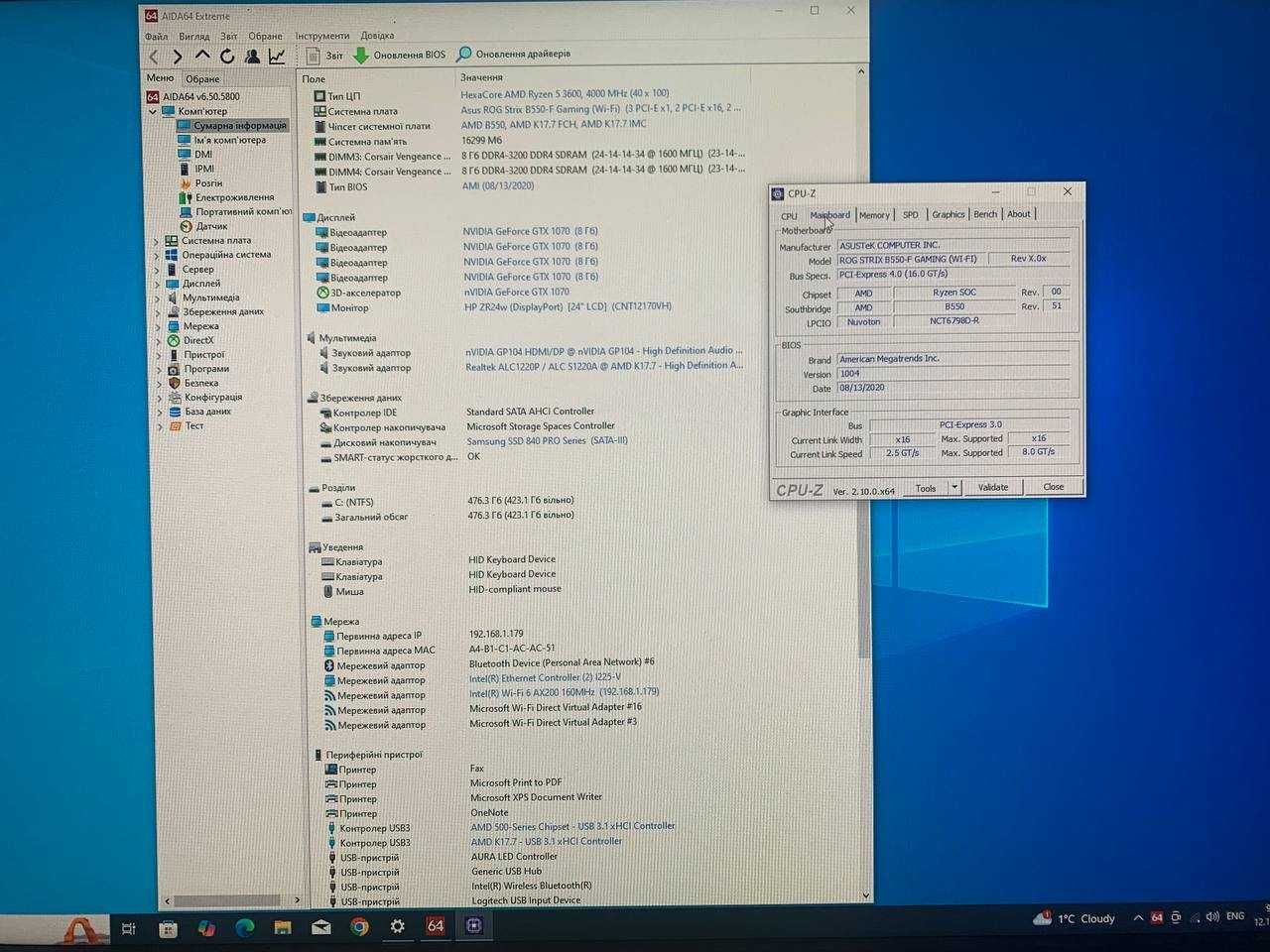Switch to the Обране tab beside Меню
The width and height of the screenshot is (1270, 952).
(x=202, y=78)
